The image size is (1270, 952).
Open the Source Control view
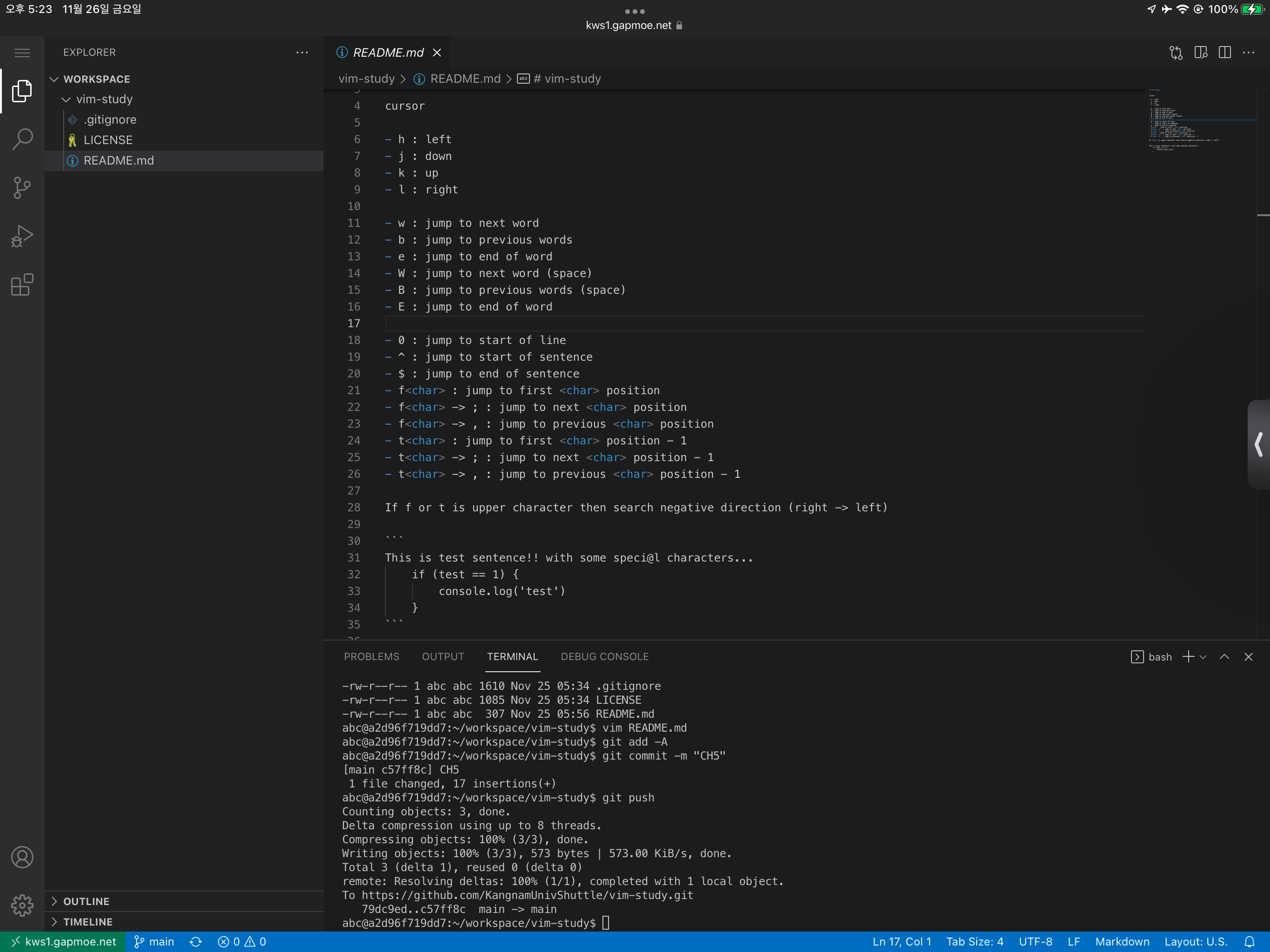(22, 188)
